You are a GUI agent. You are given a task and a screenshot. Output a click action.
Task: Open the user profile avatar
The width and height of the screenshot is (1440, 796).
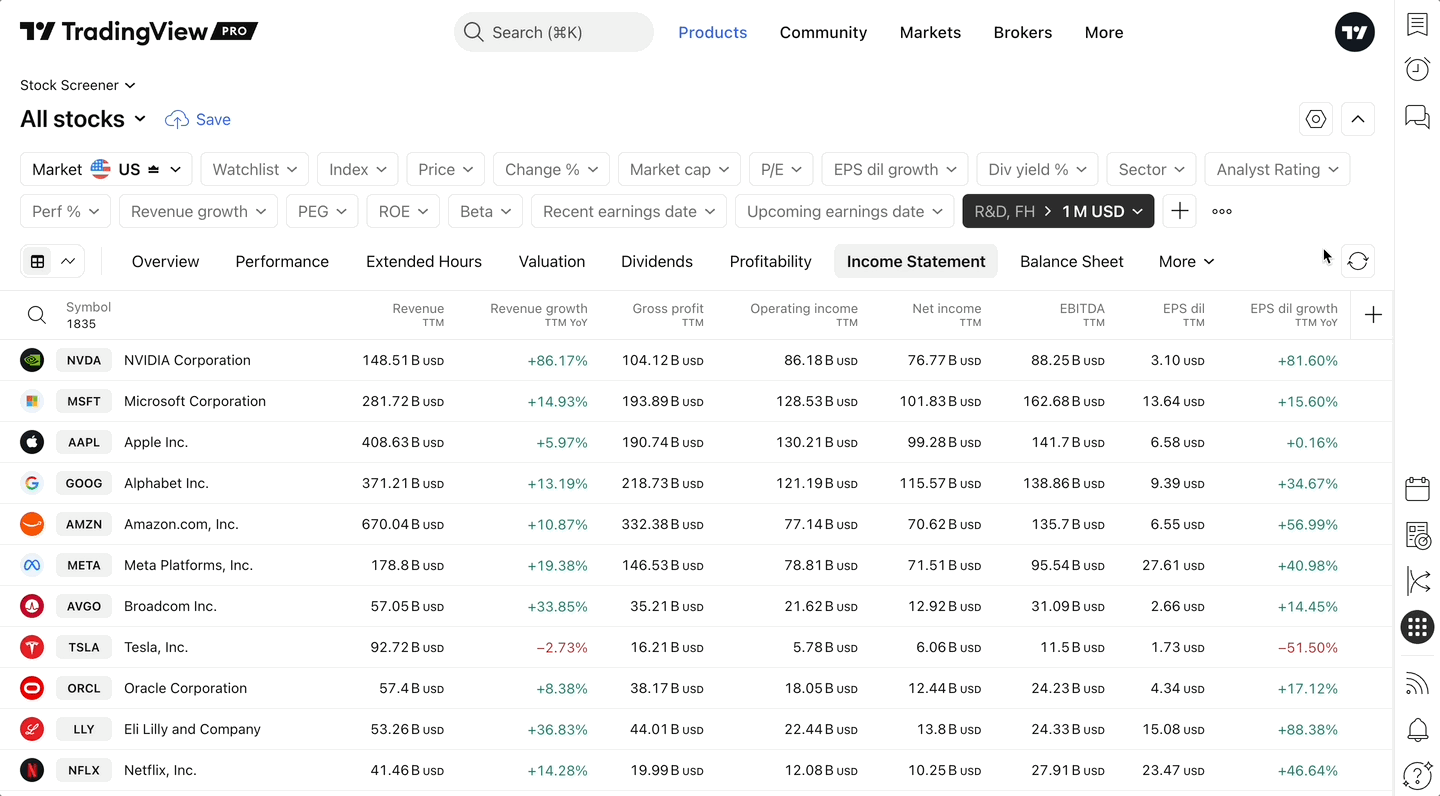[x=1354, y=32]
